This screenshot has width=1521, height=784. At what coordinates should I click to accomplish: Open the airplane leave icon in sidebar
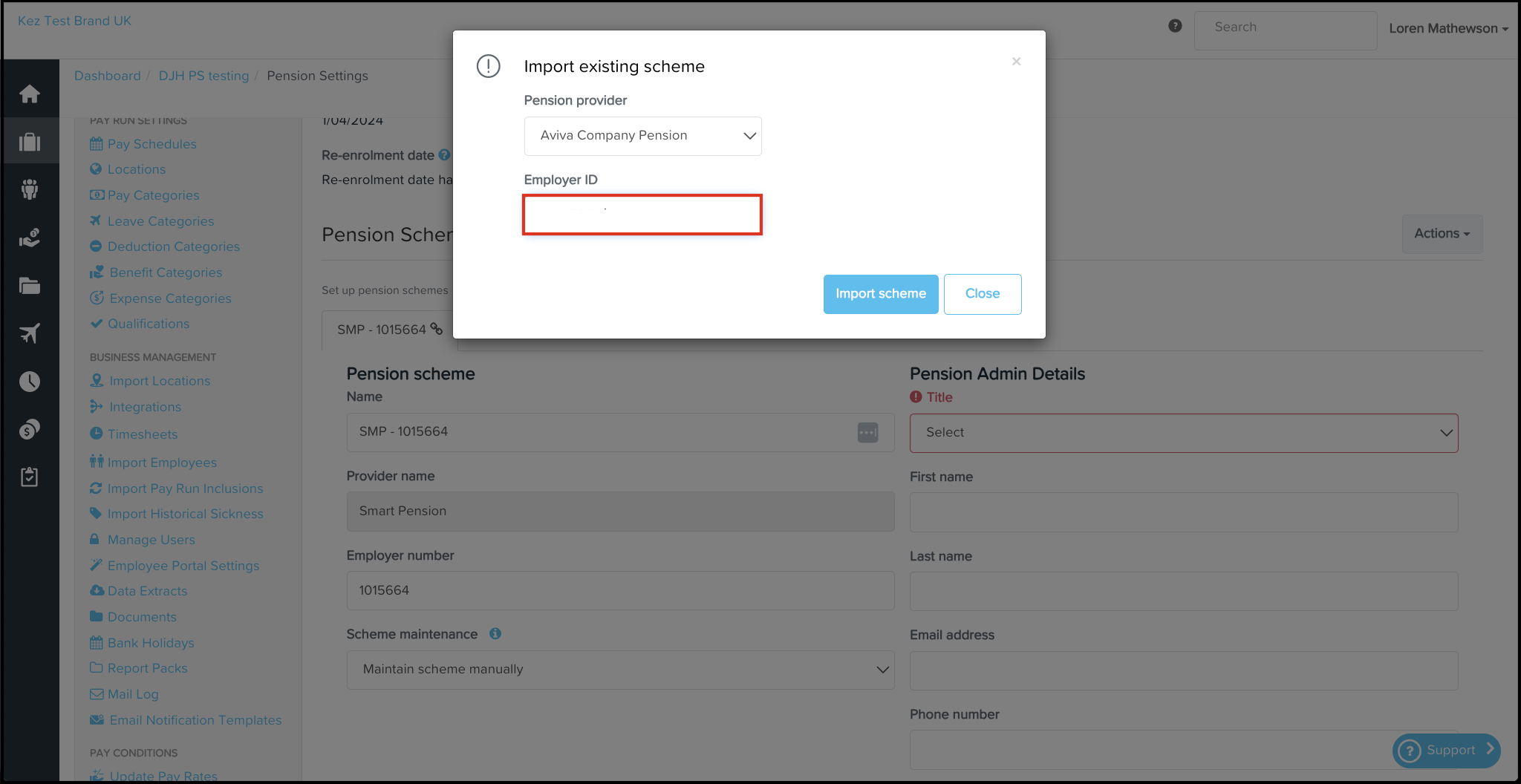30,333
